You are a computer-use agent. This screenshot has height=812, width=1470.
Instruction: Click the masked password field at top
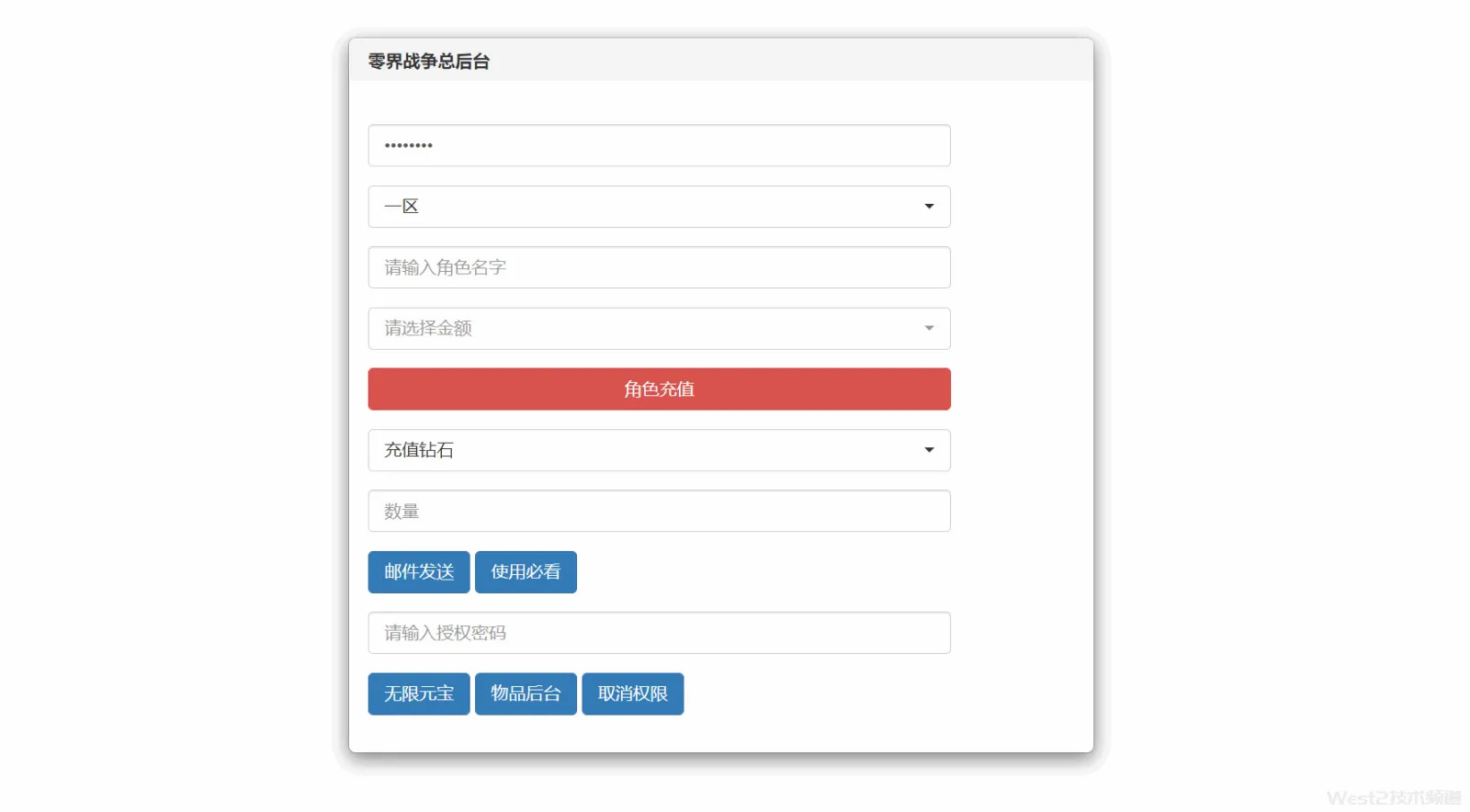[659, 145]
